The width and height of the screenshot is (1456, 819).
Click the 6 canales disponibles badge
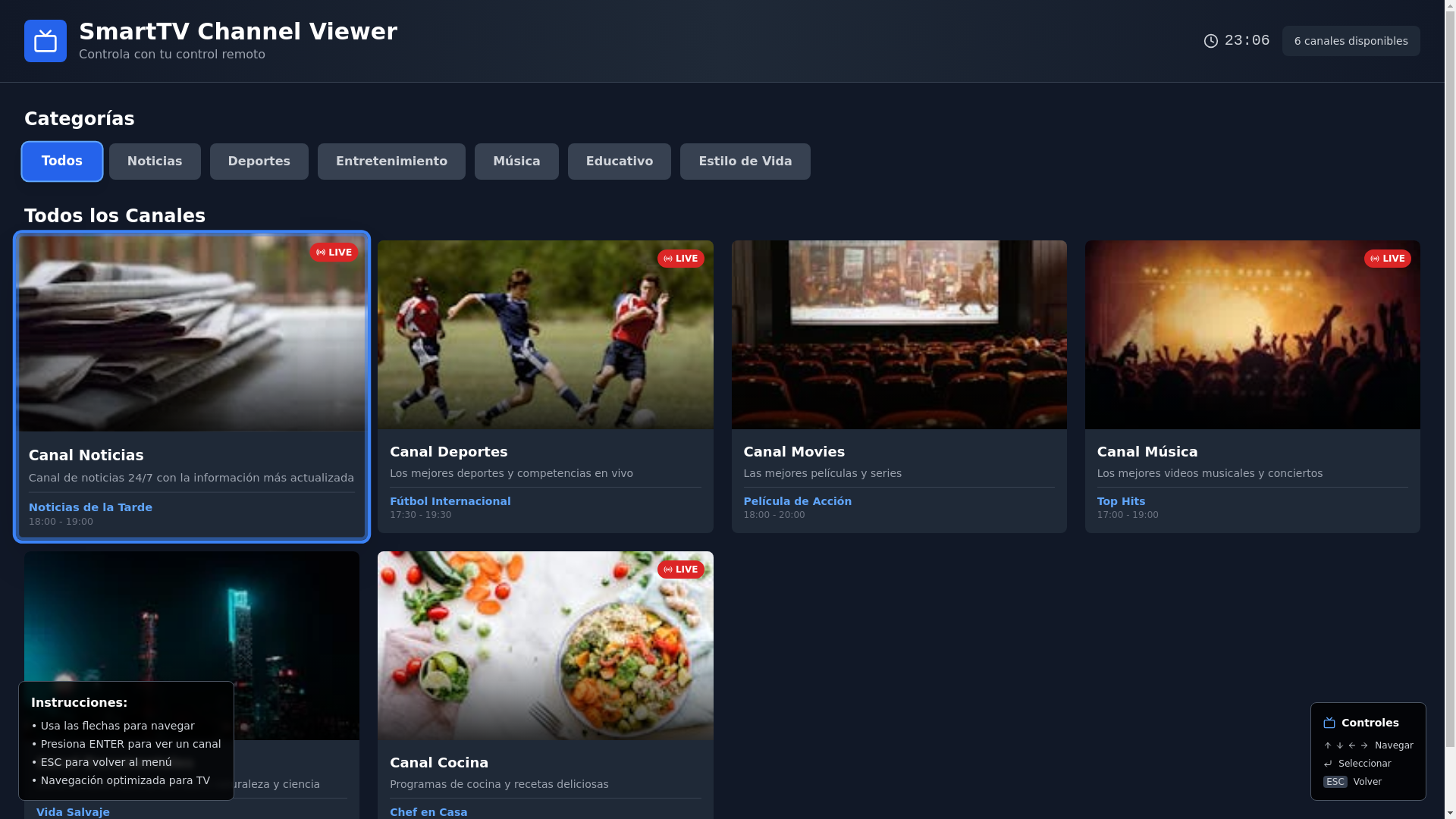tap(1351, 41)
